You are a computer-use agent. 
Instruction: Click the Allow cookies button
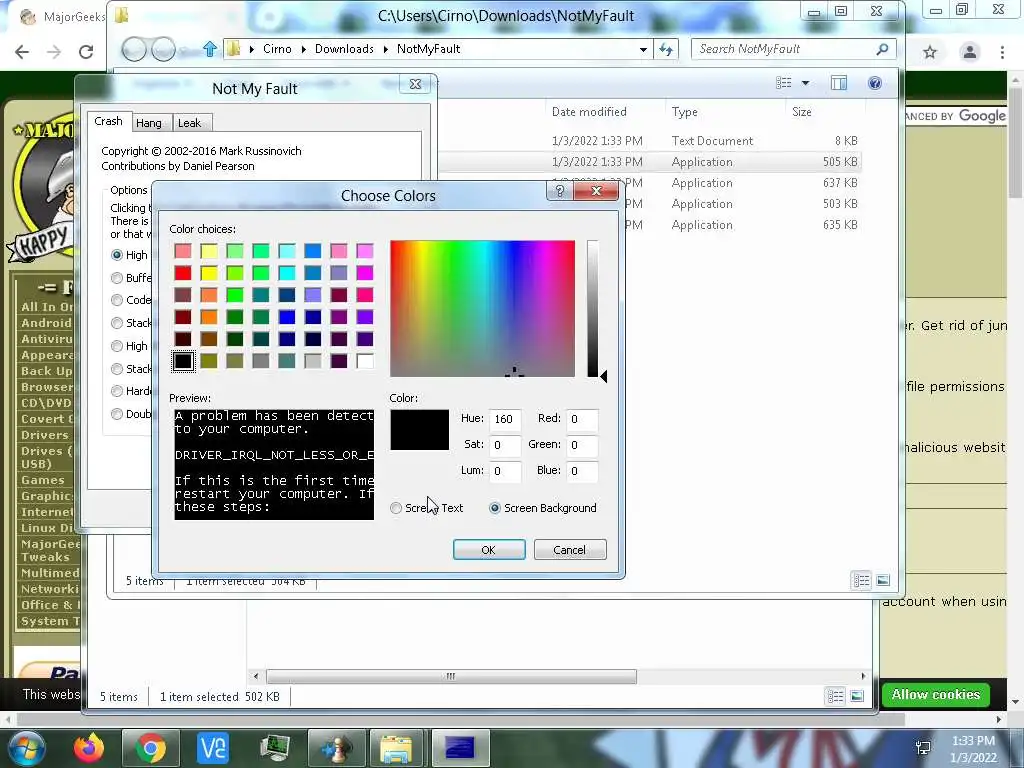936,694
